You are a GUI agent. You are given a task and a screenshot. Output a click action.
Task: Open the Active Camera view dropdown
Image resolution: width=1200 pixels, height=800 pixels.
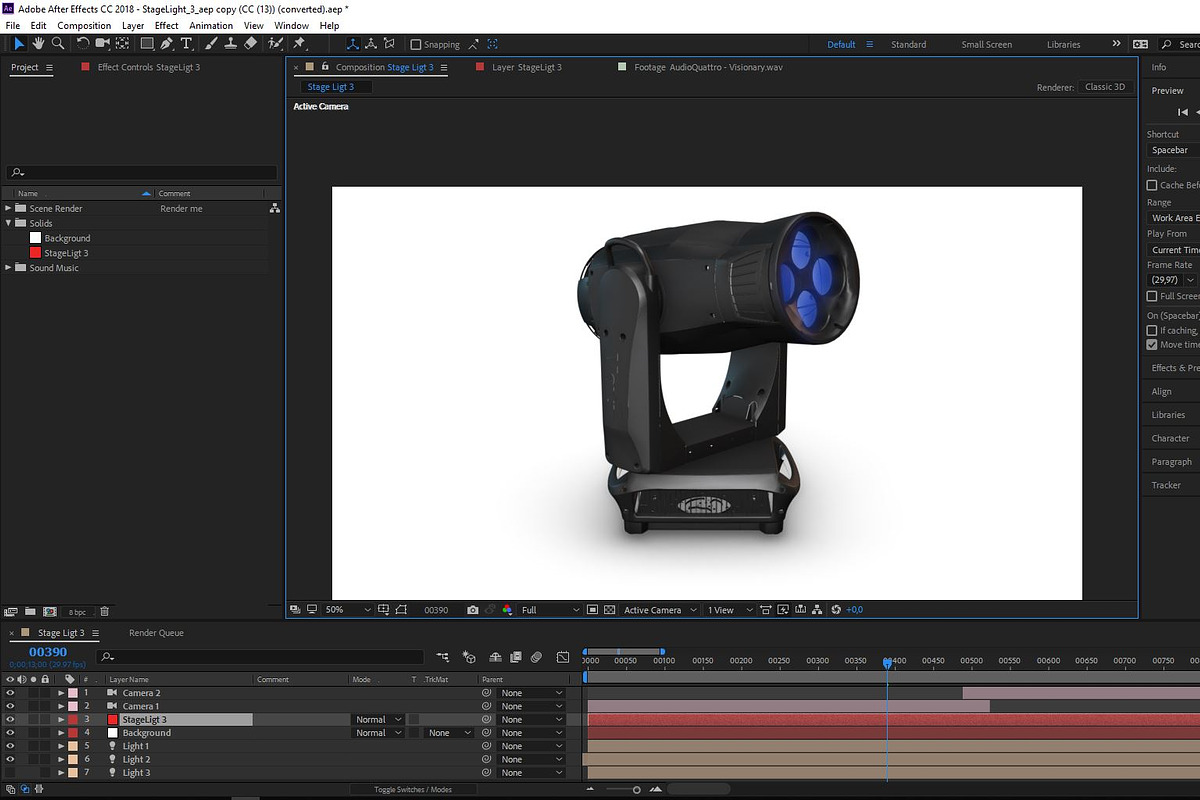coord(660,610)
